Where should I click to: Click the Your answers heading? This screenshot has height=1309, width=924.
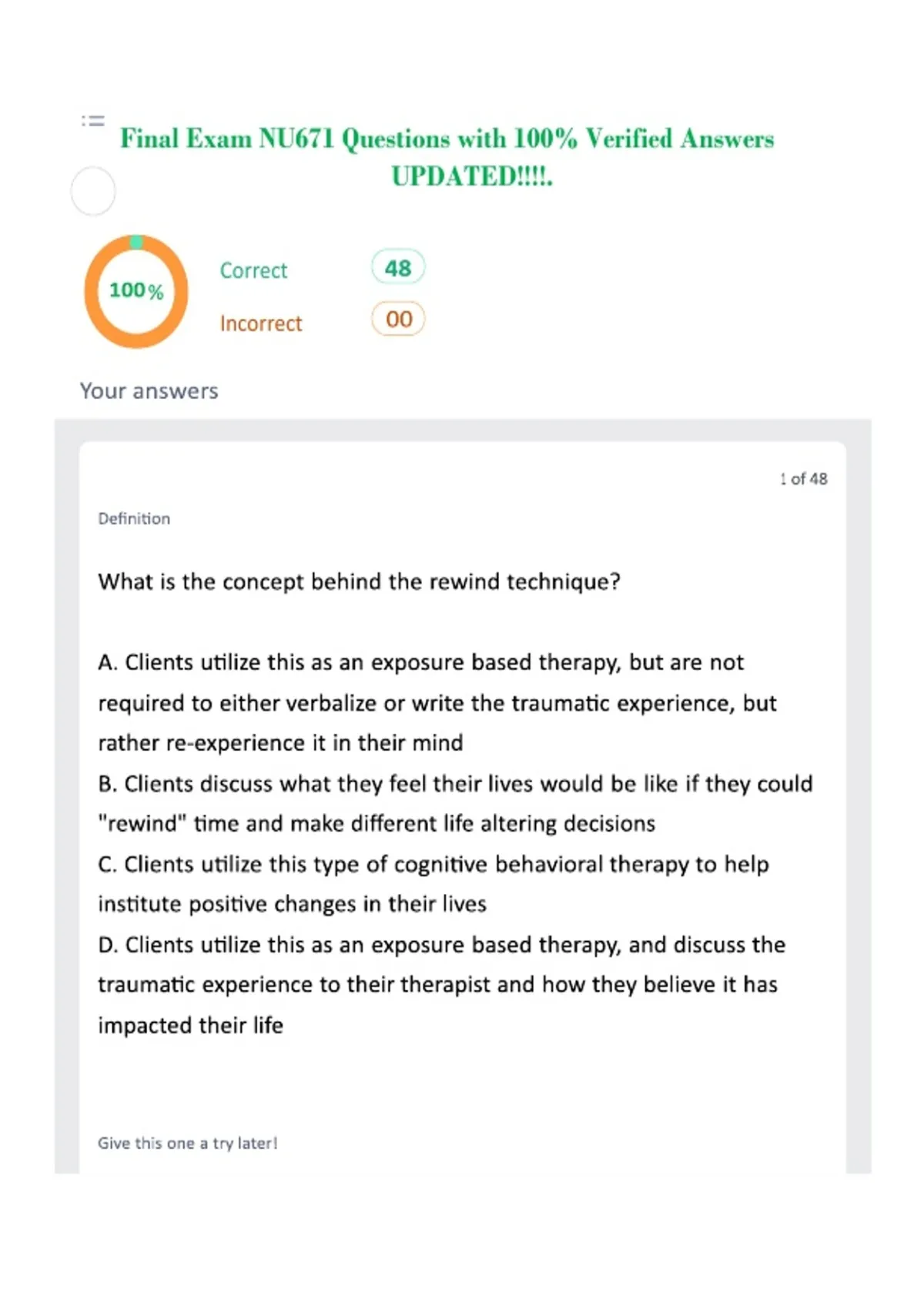[149, 391]
